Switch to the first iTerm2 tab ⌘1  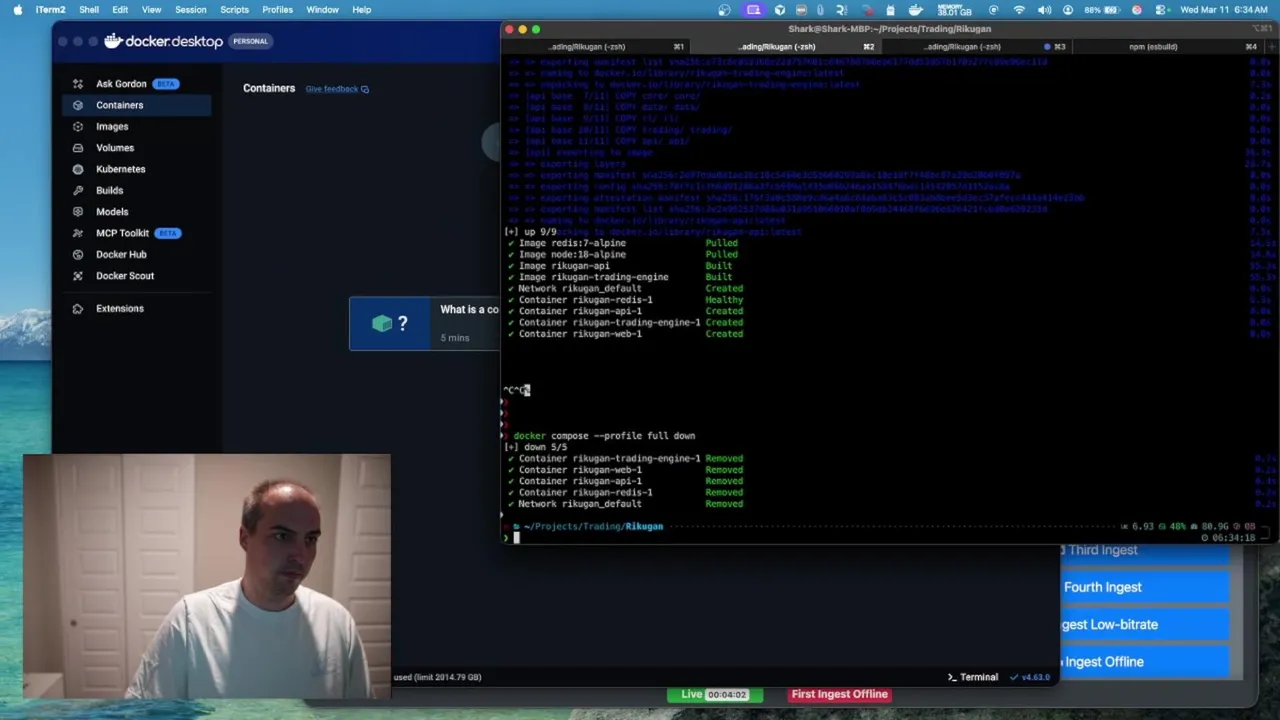point(595,47)
